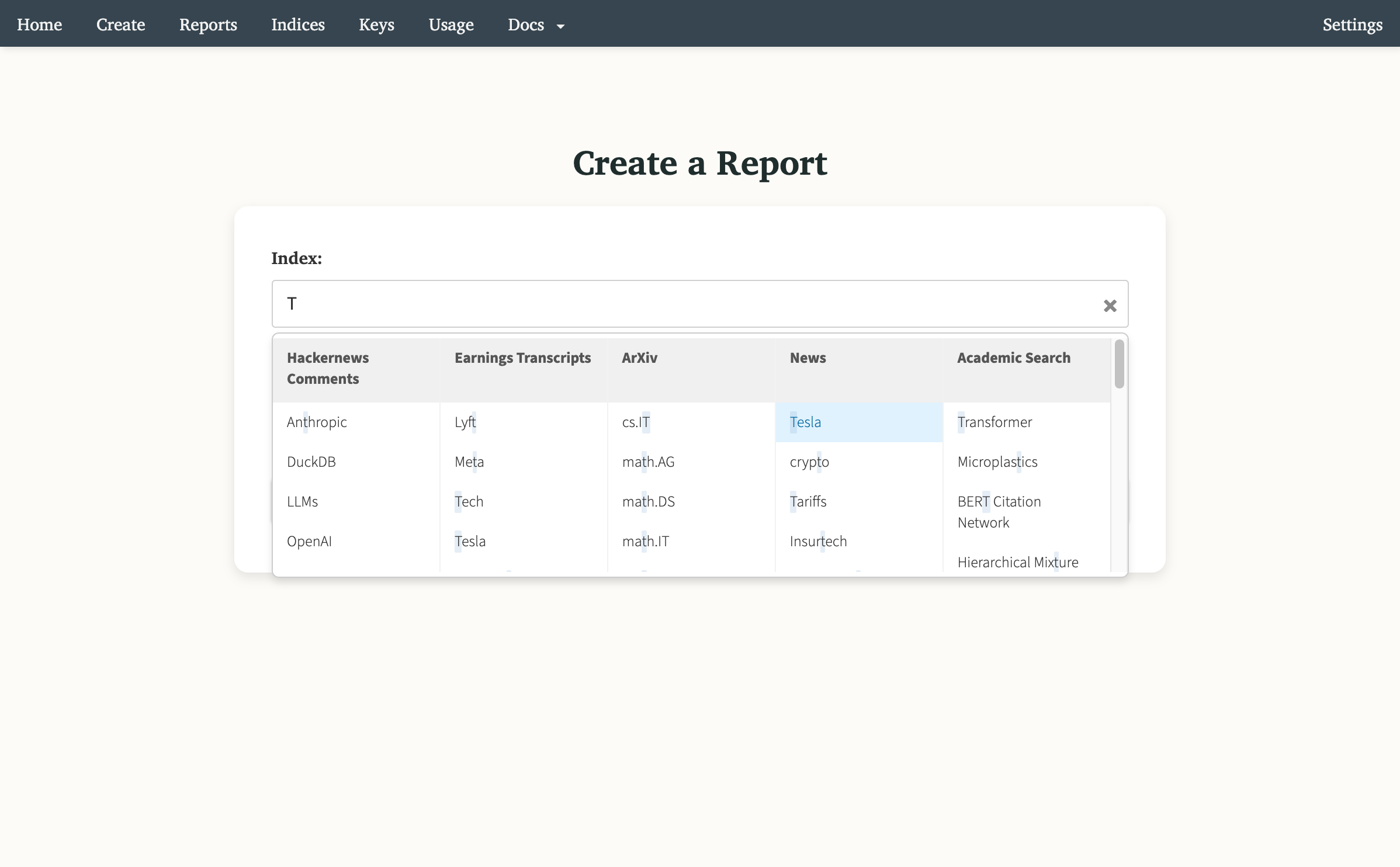
Task: Select Anthropic from Hackernews Comments
Action: (316, 422)
